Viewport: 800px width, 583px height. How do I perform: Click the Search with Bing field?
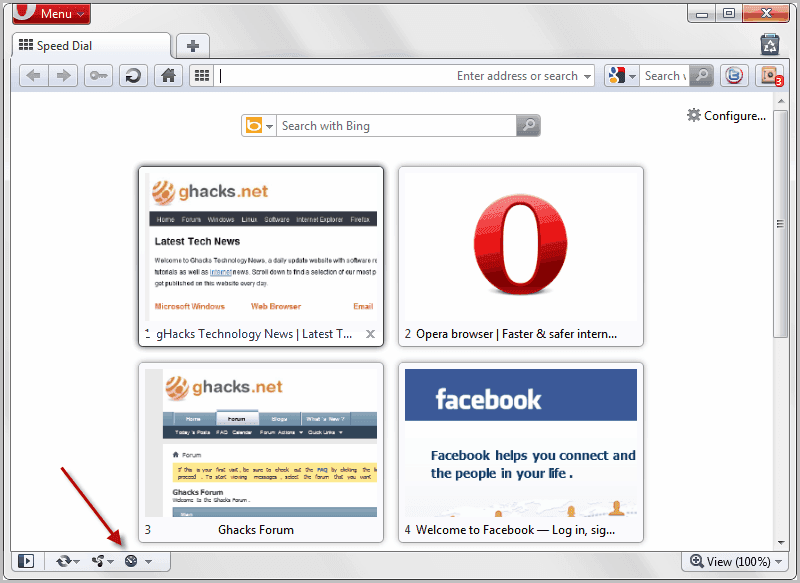tap(396, 125)
